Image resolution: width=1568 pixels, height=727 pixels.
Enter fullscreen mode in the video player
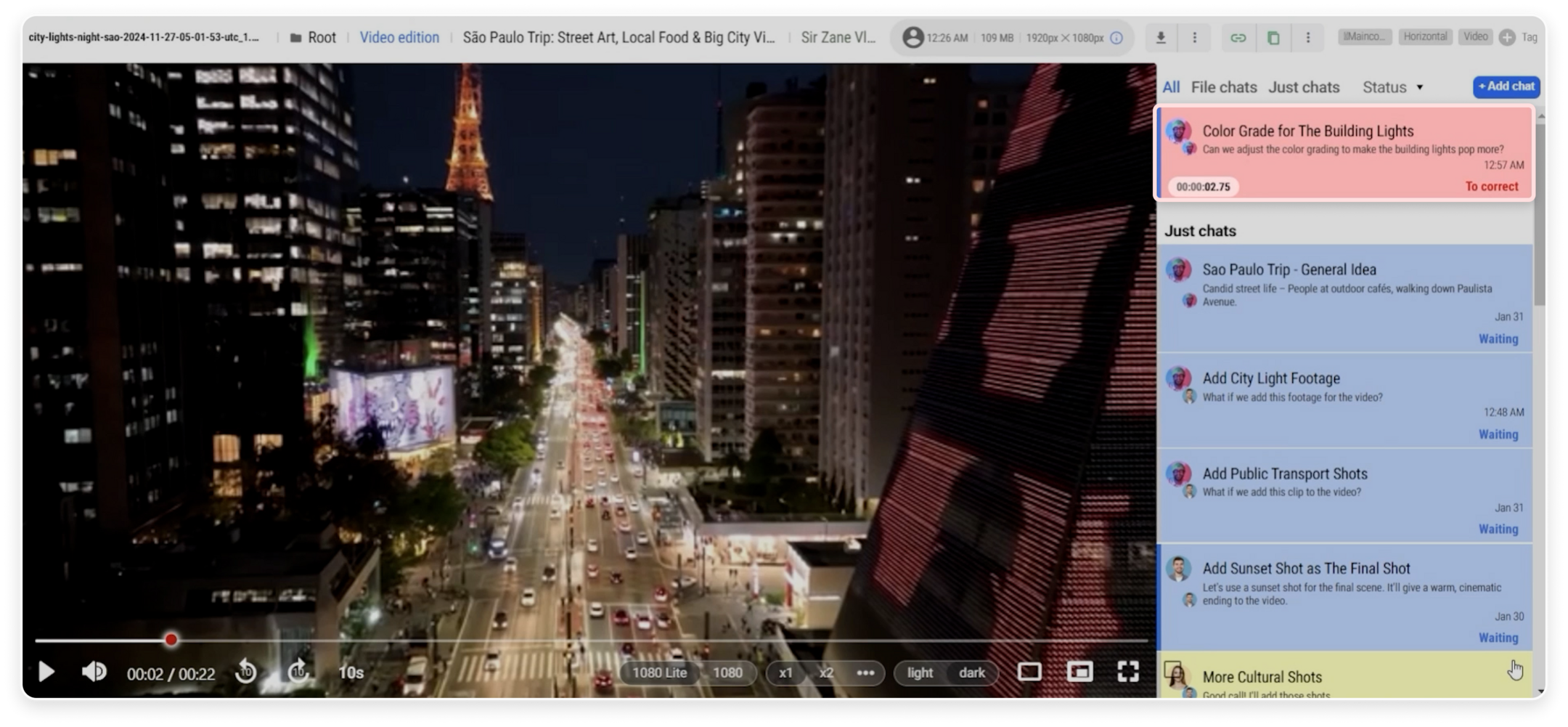pos(1127,672)
